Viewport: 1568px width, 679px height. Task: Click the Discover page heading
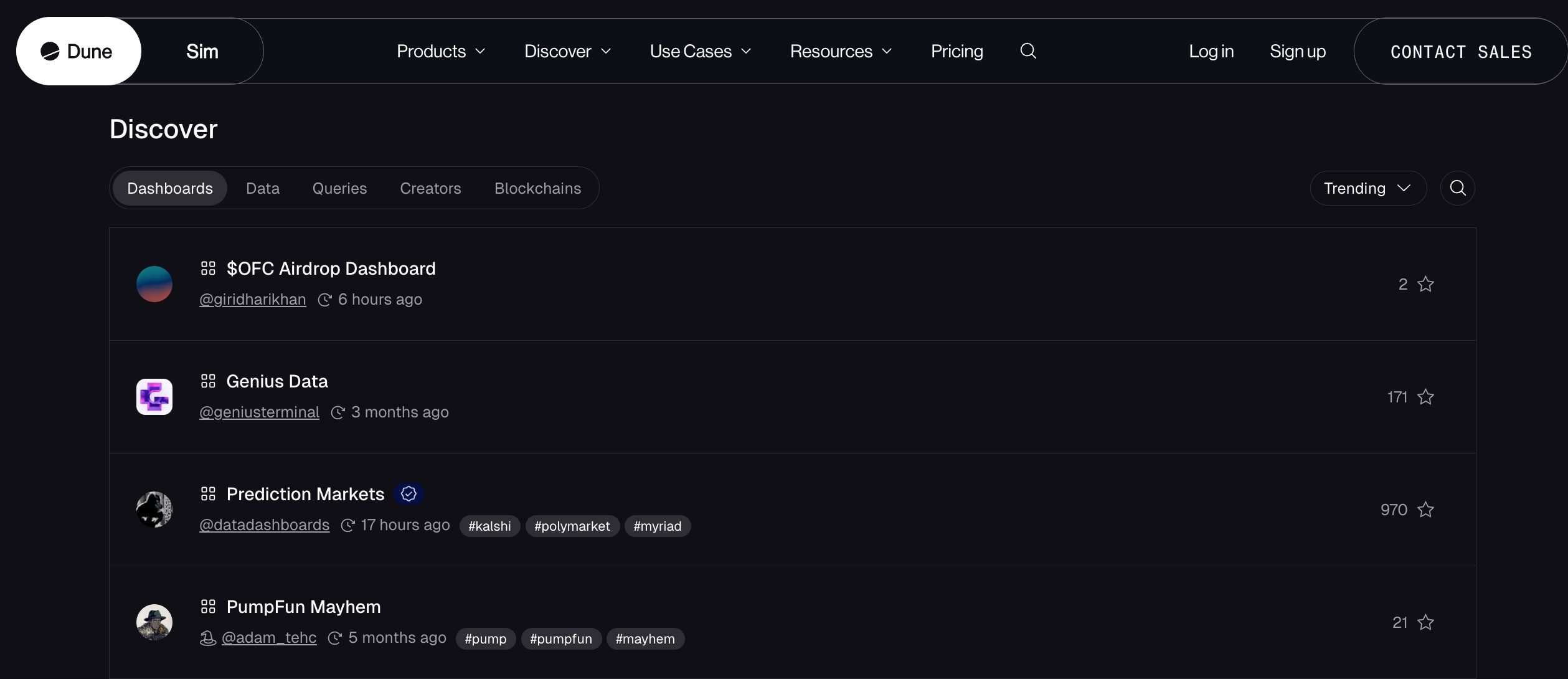(163, 129)
